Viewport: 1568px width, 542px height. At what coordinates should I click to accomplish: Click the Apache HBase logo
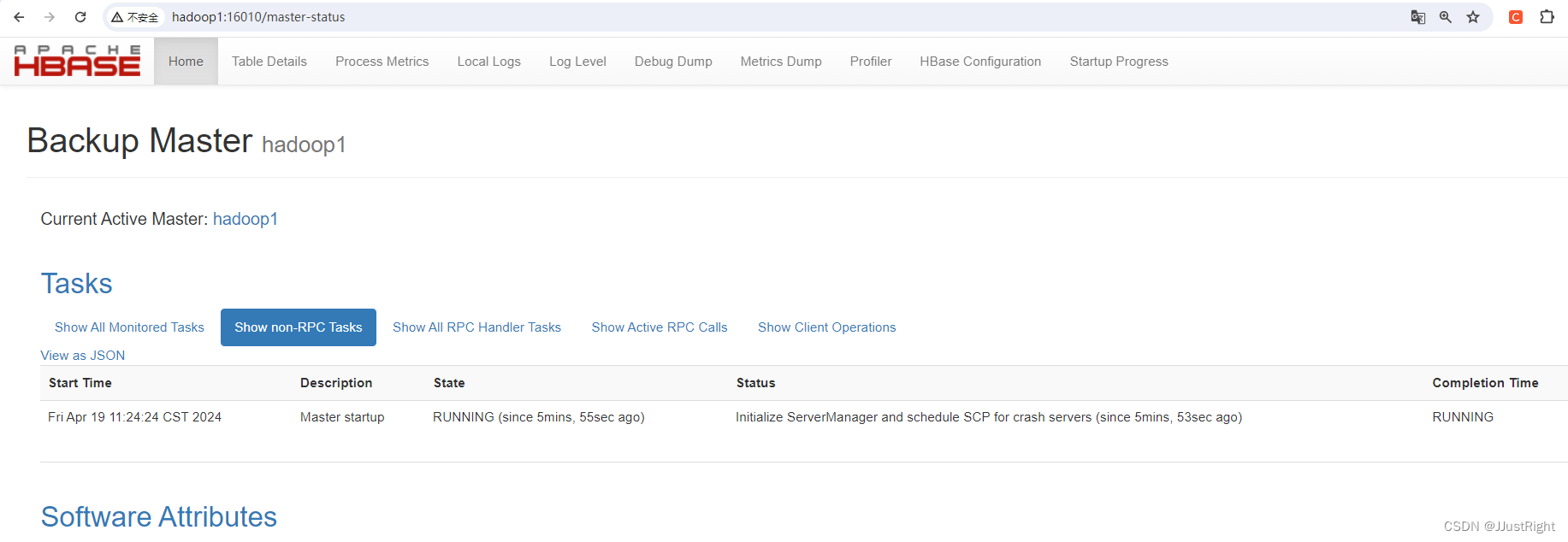(x=77, y=61)
